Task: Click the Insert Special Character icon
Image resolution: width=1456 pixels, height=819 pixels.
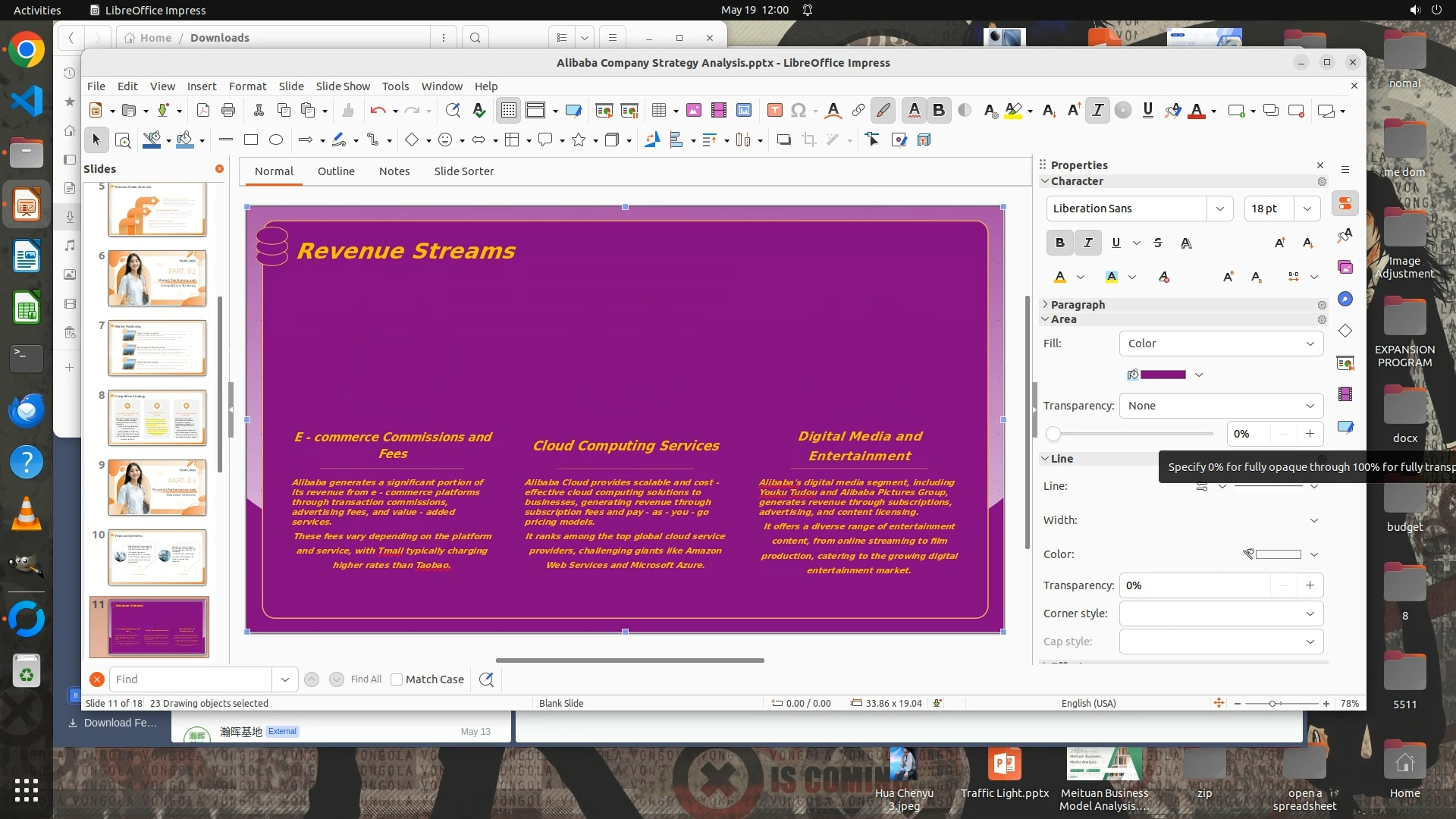Action: click(798, 111)
